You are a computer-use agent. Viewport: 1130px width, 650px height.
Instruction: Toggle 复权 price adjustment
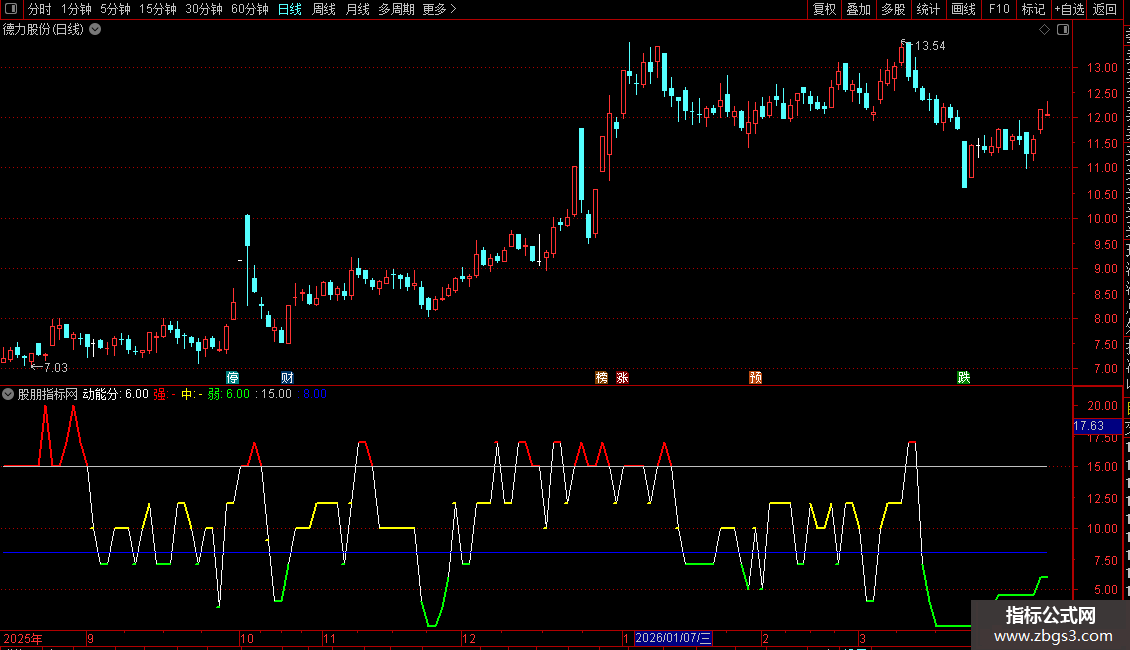click(x=824, y=9)
